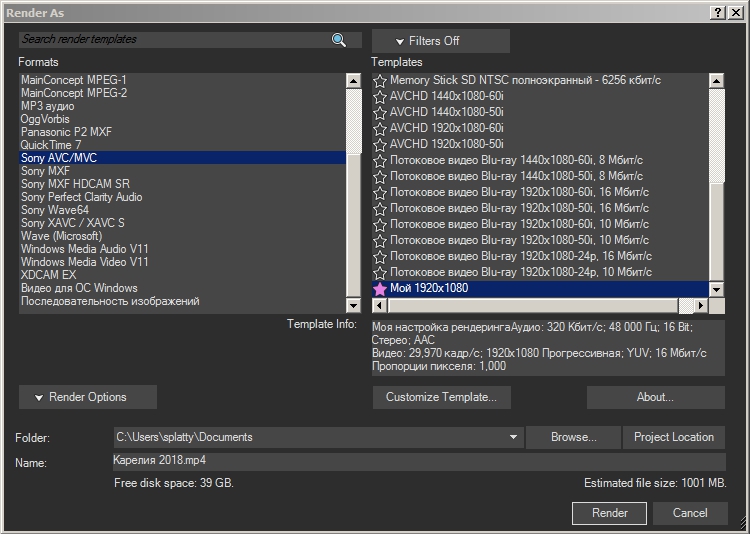
Task: Star Blu-ray 1440x1080-60i, 8 Мбит/с template
Action: coord(380,161)
